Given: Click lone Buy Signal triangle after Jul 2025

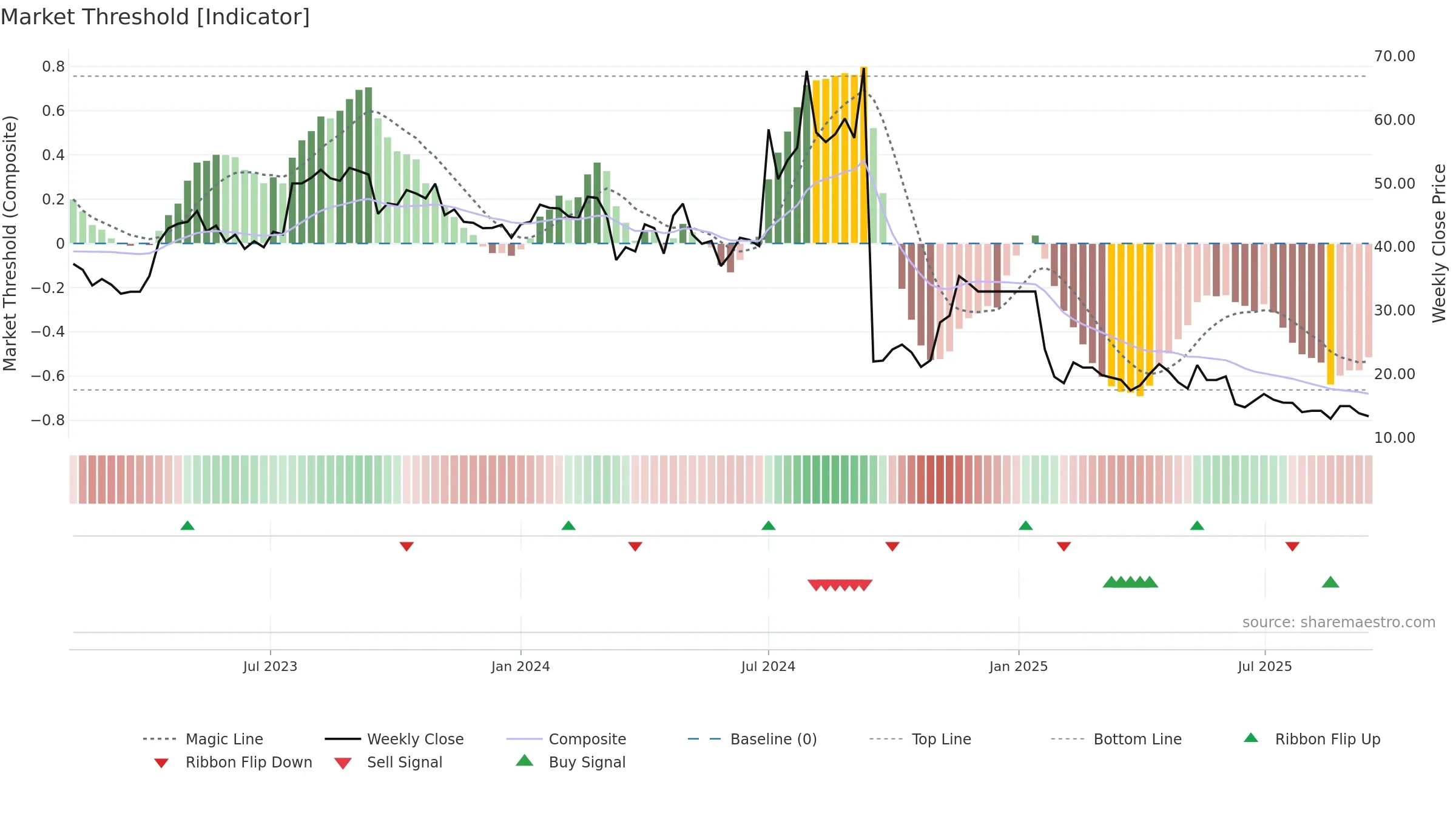Looking at the screenshot, I should pyautogui.click(x=1330, y=582).
